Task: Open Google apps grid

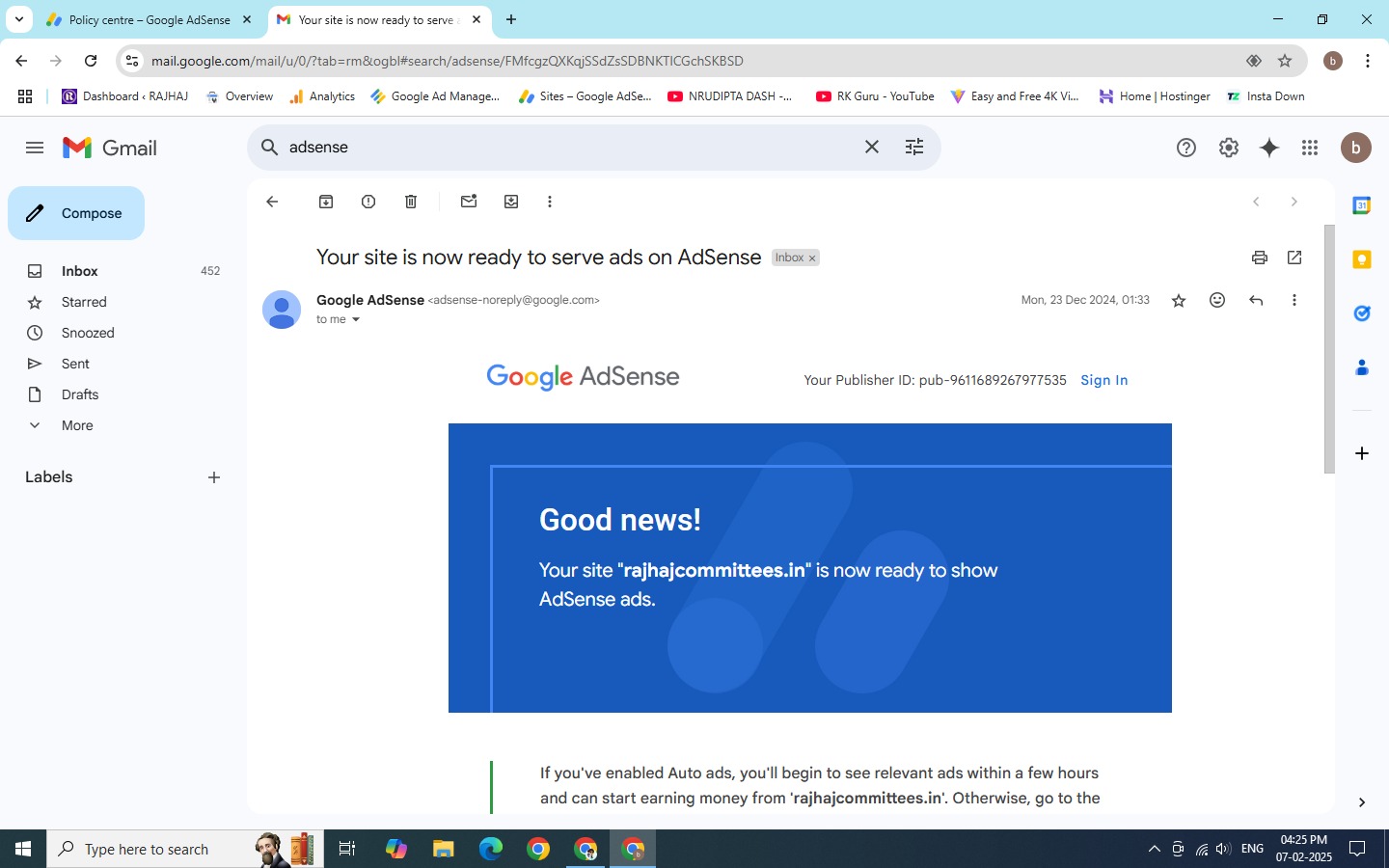Action: 1310,148
